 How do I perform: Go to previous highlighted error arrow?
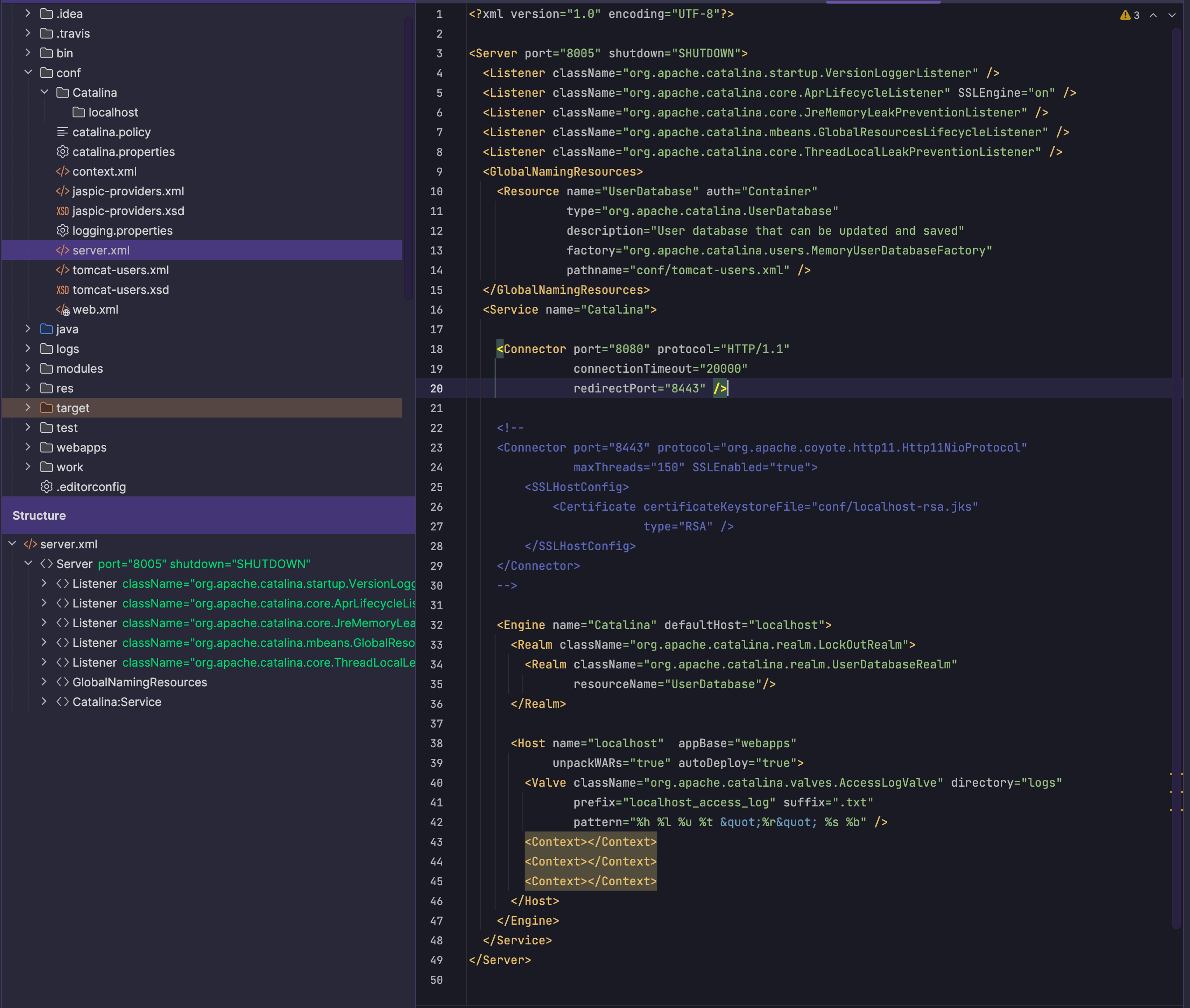pyautogui.click(x=1153, y=15)
